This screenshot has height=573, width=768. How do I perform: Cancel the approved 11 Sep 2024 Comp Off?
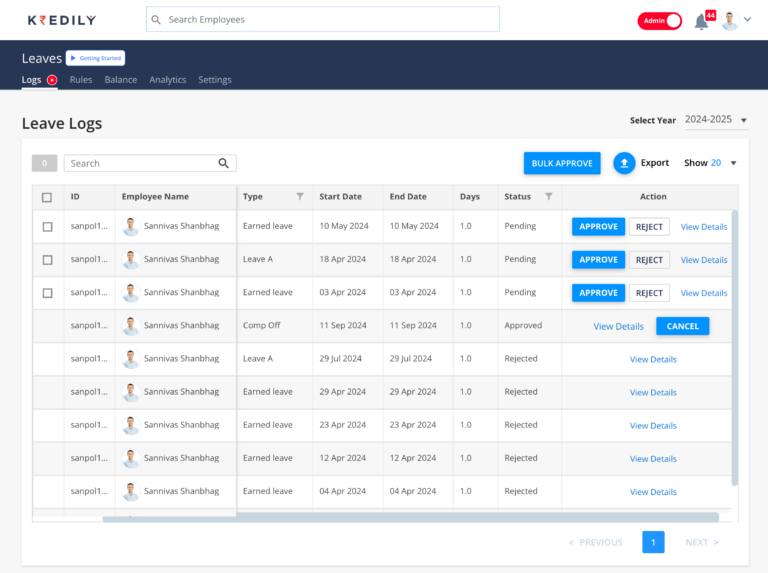[682, 326]
